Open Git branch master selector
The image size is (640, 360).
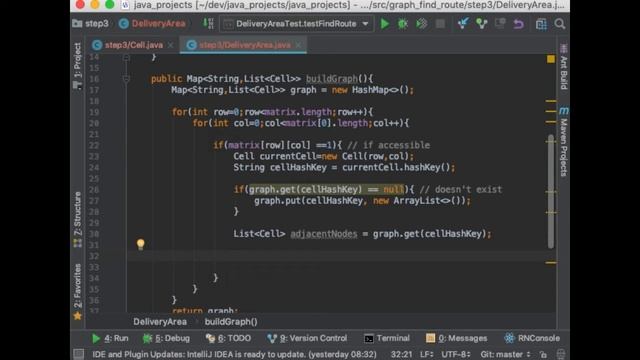(505, 354)
